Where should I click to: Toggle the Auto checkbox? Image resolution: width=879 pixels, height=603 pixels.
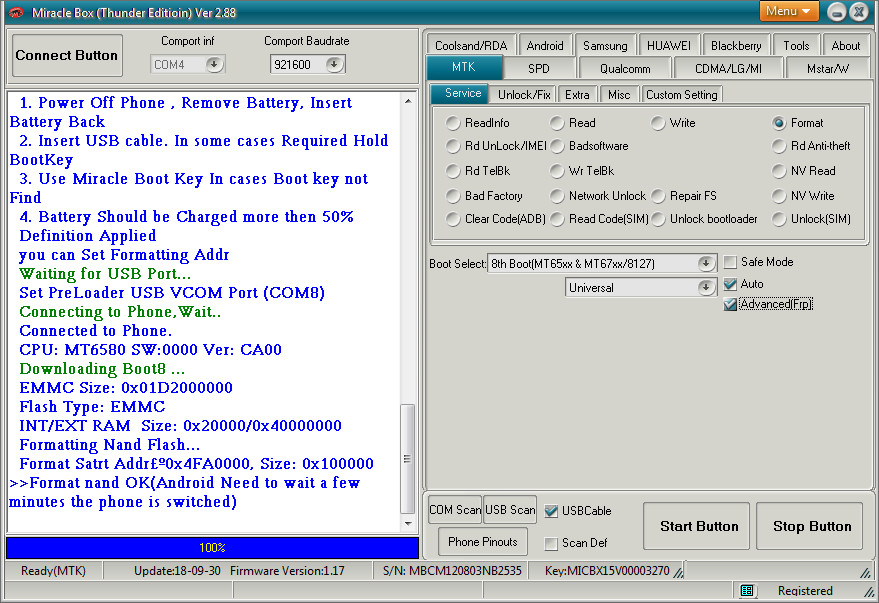(x=730, y=284)
